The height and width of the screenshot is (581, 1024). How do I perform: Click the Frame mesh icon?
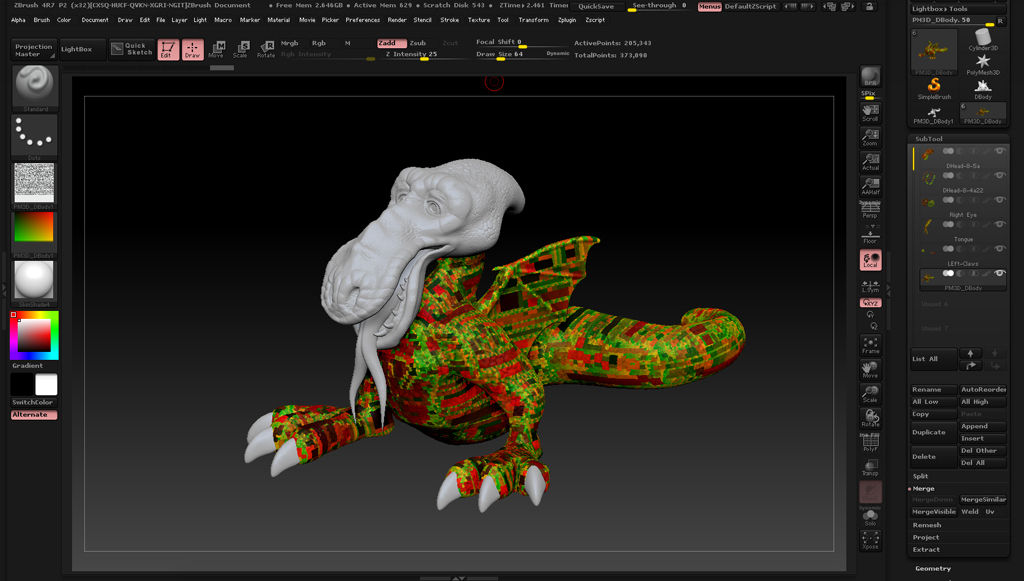pyautogui.click(x=871, y=345)
